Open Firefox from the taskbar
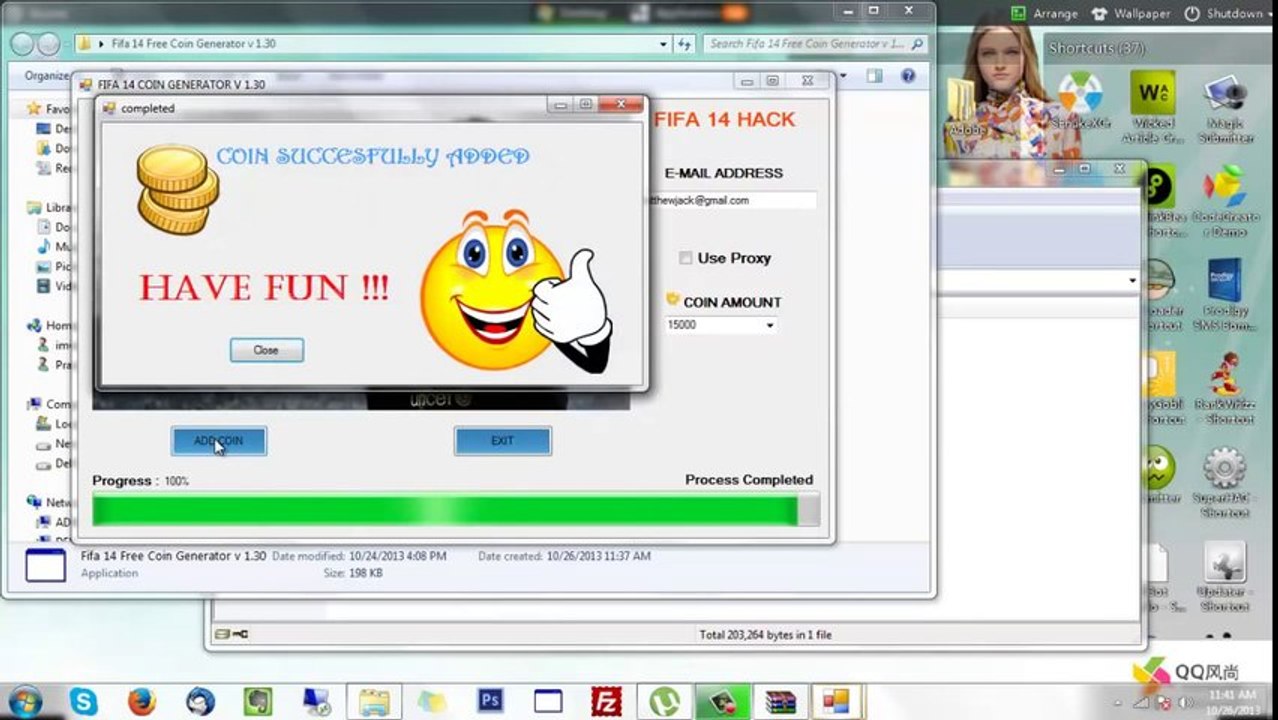1278x720 pixels. click(x=141, y=702)
